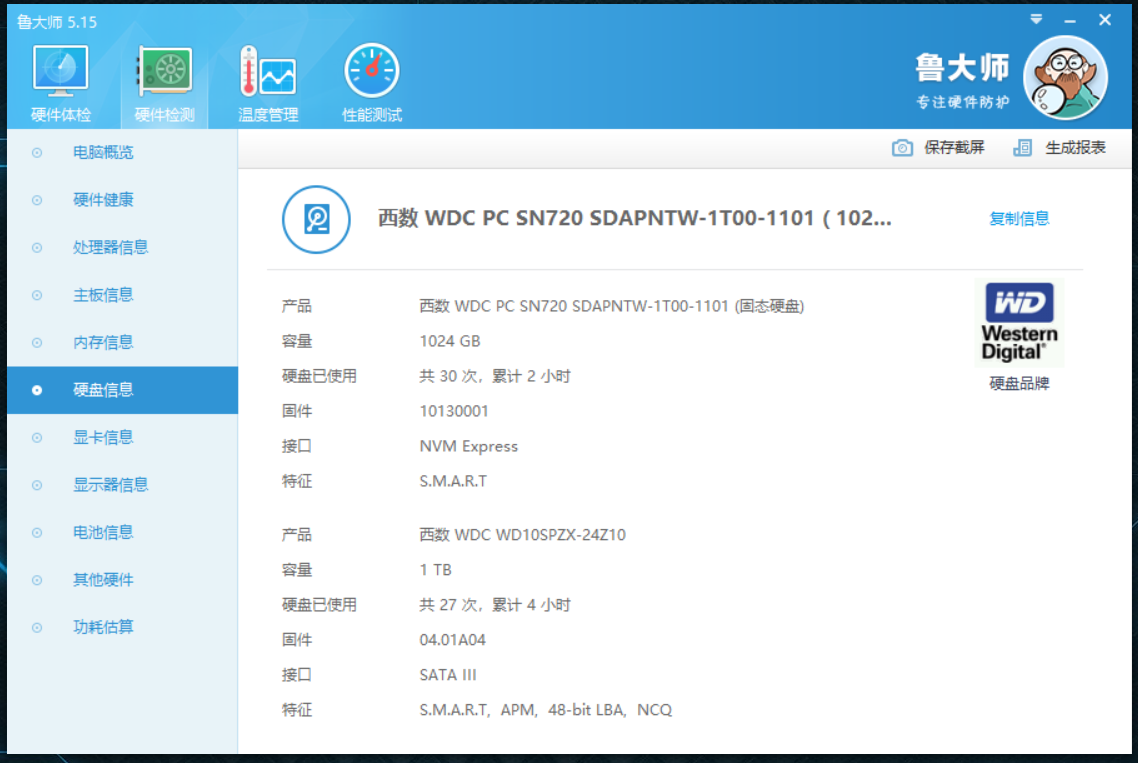The image size is (1138, 763).
Task: Click the Western Digital brand logo
Action: point(1019,322)
